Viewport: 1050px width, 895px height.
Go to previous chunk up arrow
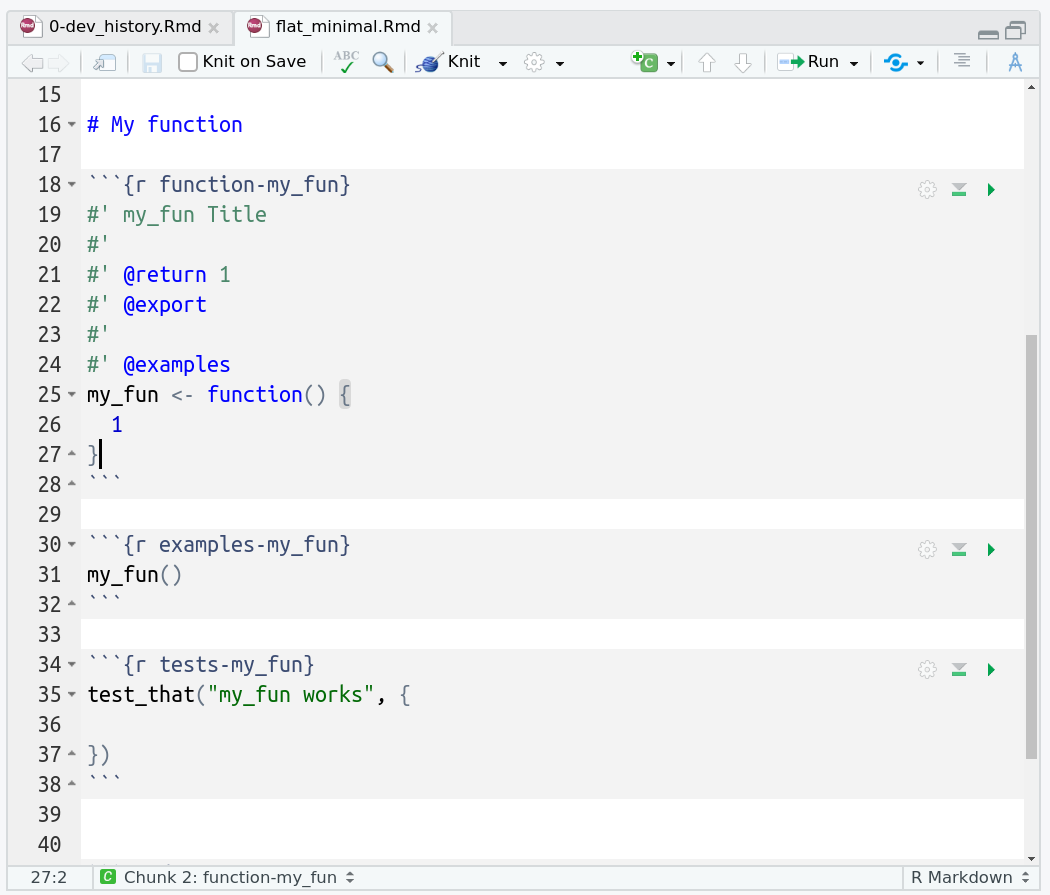(x=706, y=63)
